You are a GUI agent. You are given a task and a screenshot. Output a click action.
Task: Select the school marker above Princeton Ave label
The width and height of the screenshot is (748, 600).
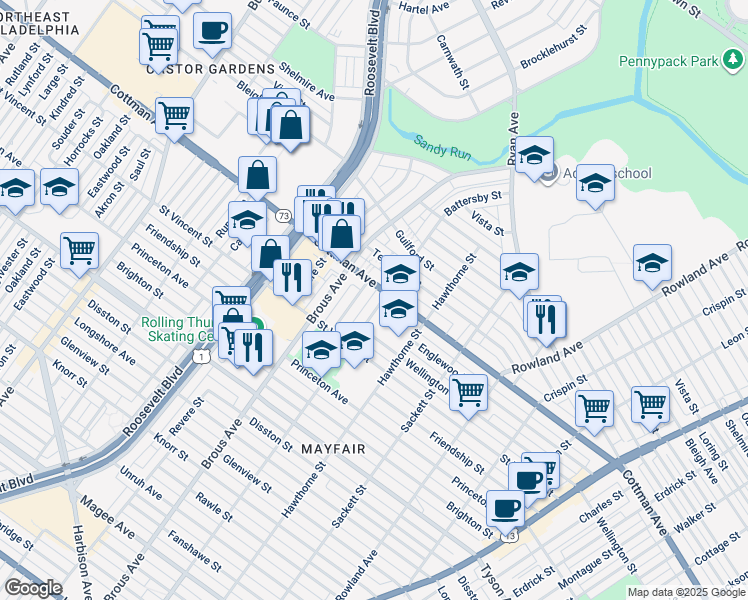[x=321, y=352]
